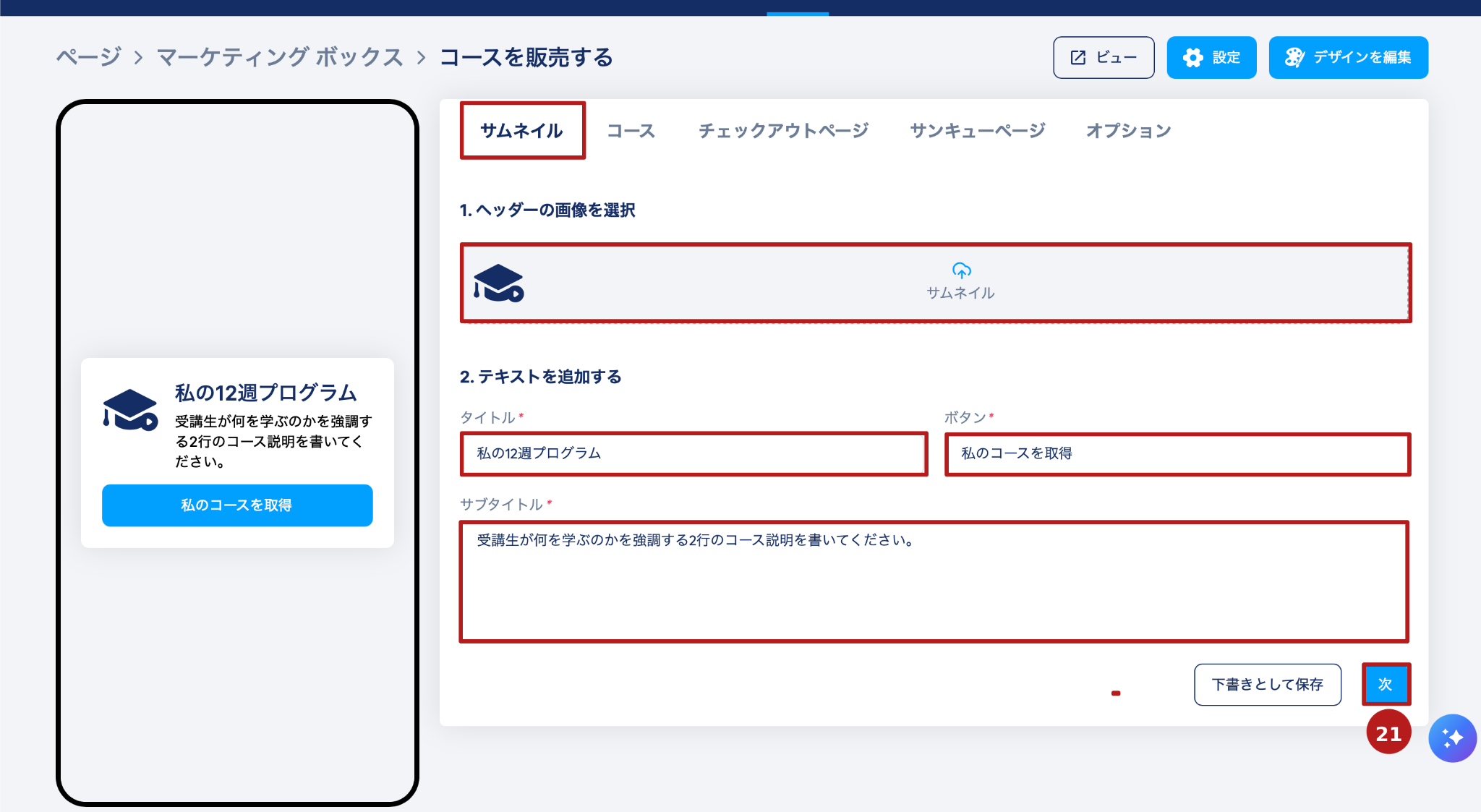The height and width of the screenshot is (812, 1481).
Task: Click the ページ breadcrumb link
Action: pos(89,57)
